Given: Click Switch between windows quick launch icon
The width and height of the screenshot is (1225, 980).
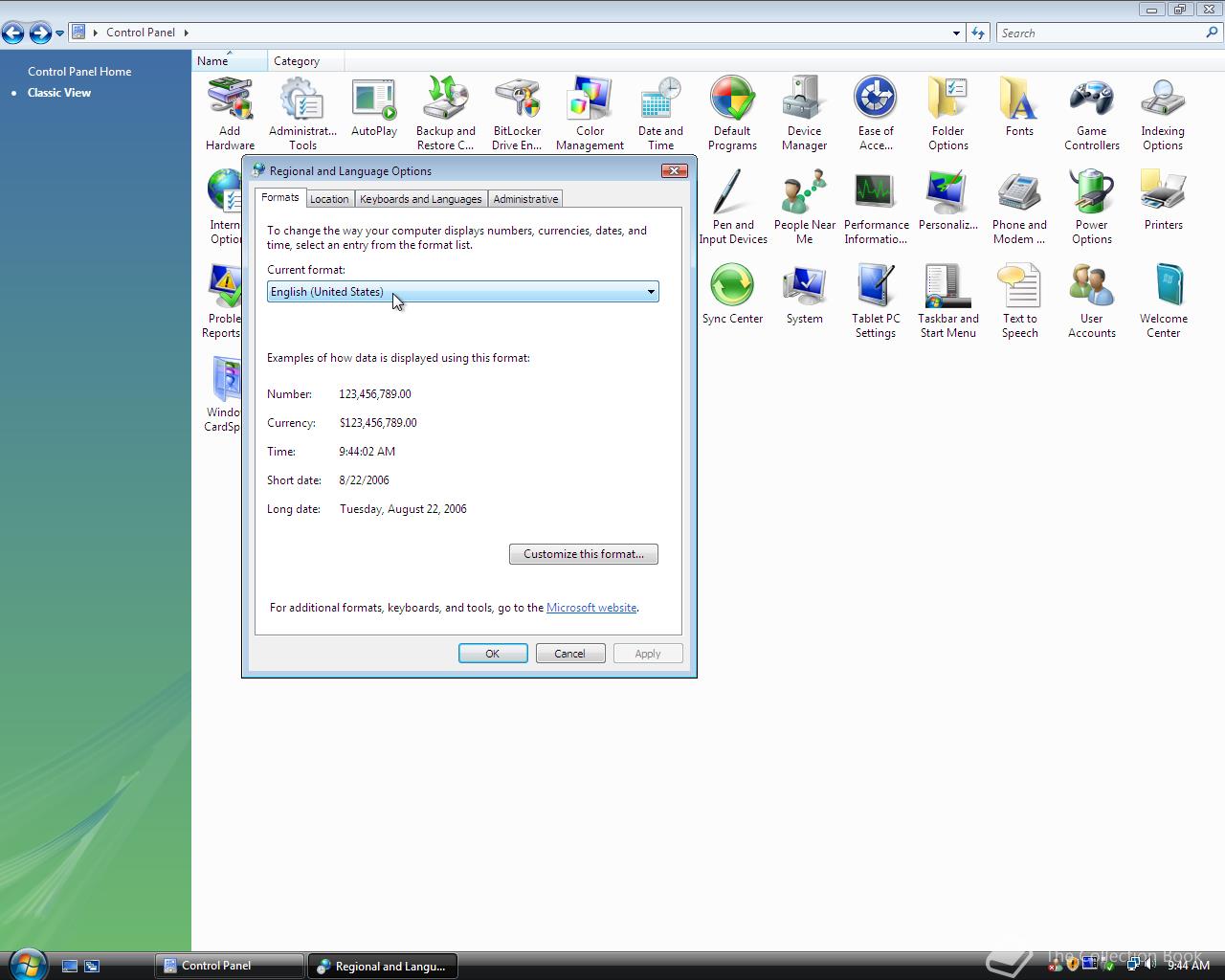Looking at the screenshot, I should (92, 967).
